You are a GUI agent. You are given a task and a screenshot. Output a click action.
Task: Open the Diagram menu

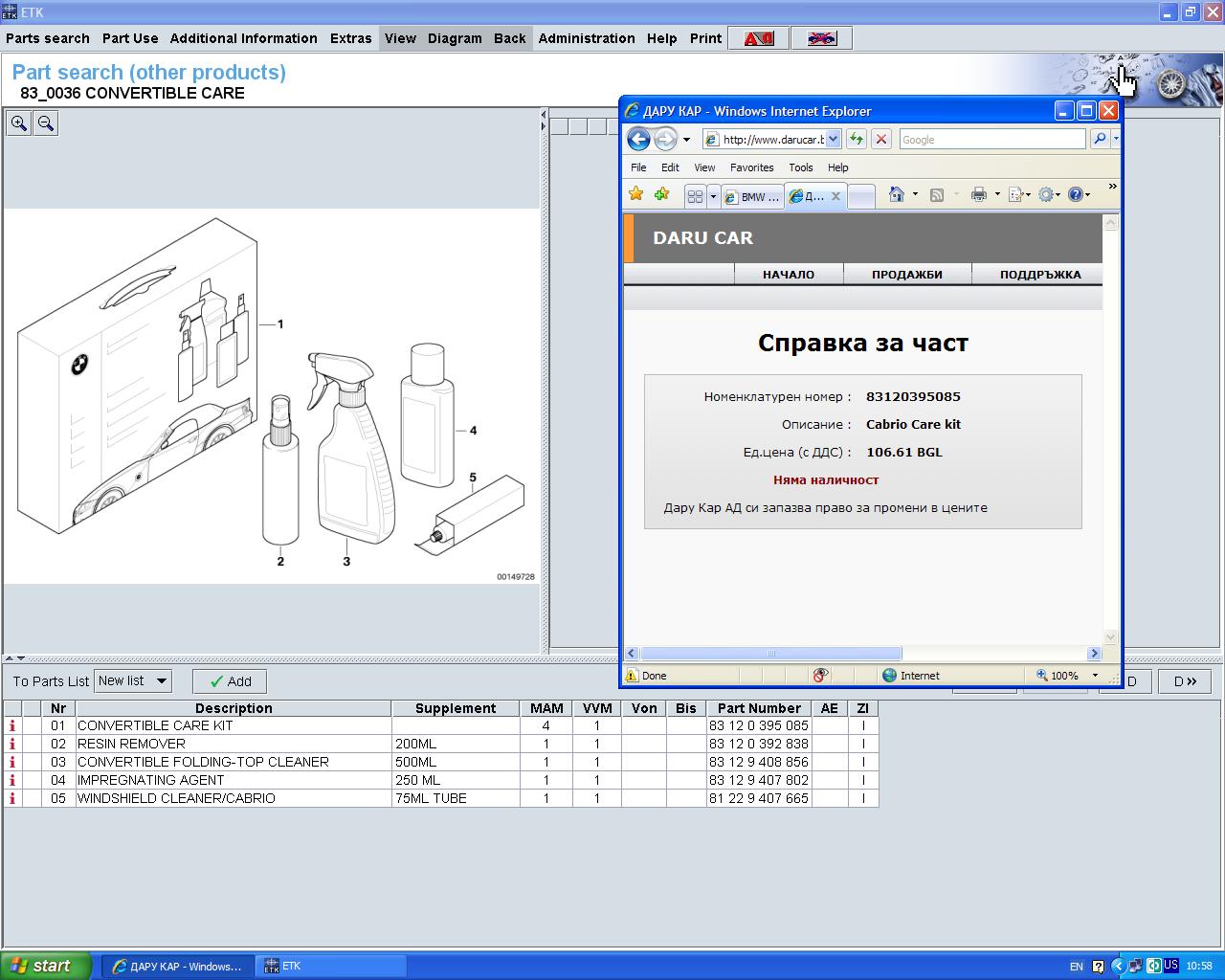[x=455, y=38]
